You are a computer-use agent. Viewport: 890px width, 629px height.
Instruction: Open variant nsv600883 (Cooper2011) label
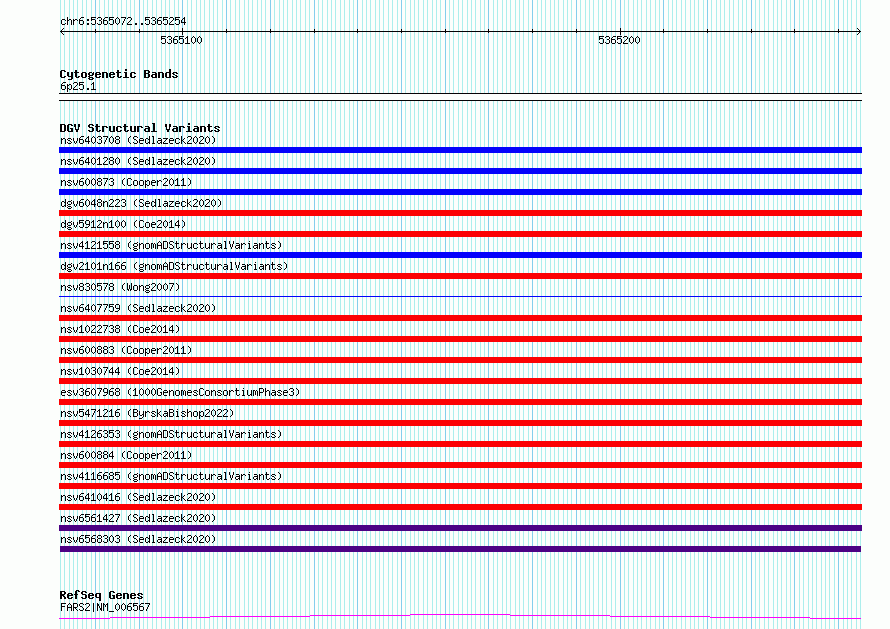126,350
